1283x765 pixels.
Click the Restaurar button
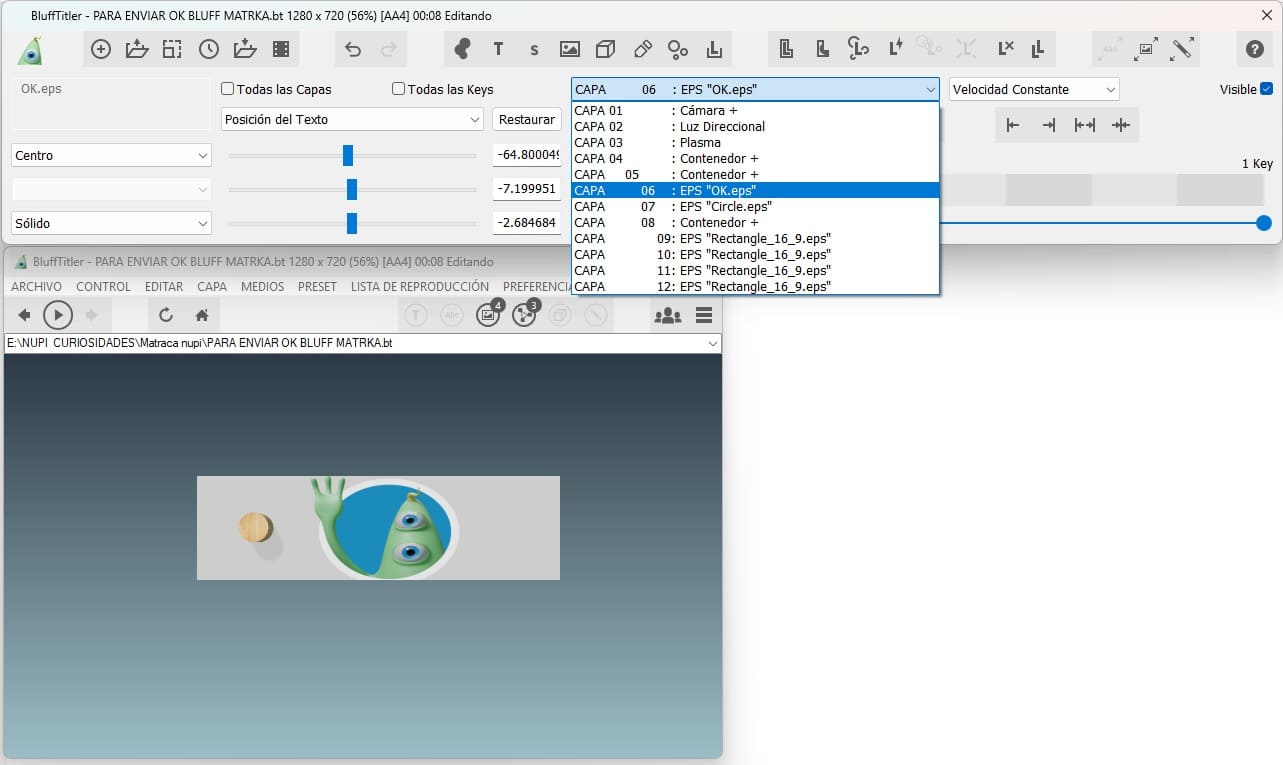(x=527, y=119)
